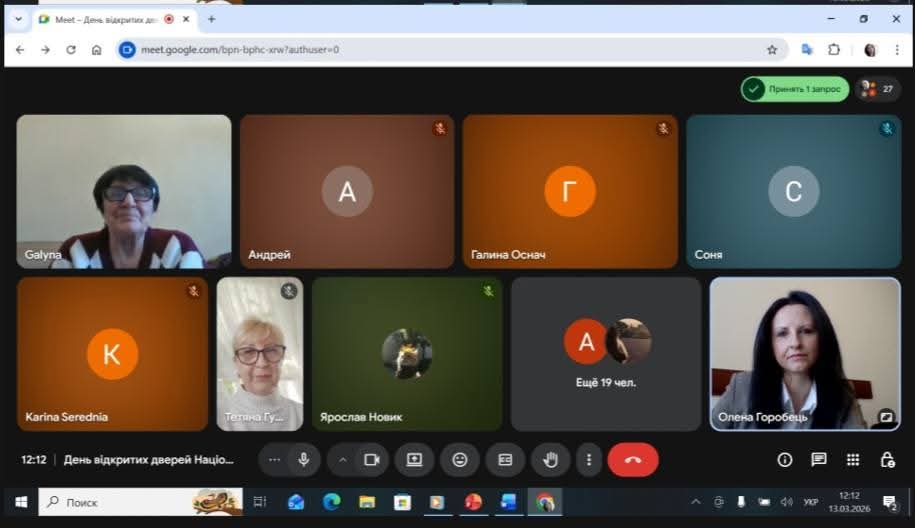Expand Chrome tab search dropdown

(18, 19)
